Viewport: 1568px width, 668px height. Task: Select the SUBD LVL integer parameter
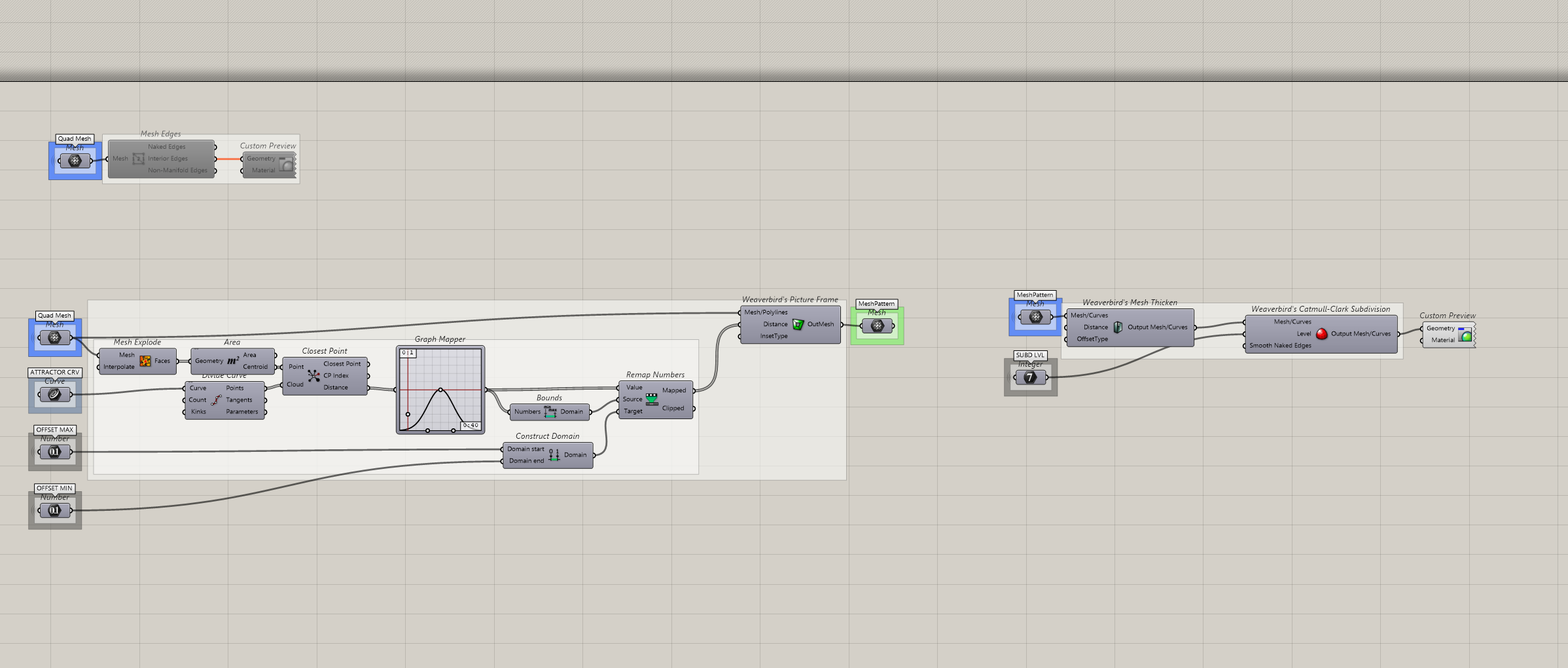[x=1030, y=377]
